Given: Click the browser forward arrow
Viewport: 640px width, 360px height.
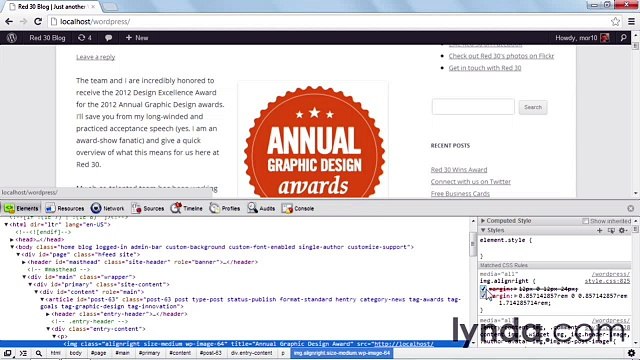Looking at the screenshot, I should click(24, 22).
